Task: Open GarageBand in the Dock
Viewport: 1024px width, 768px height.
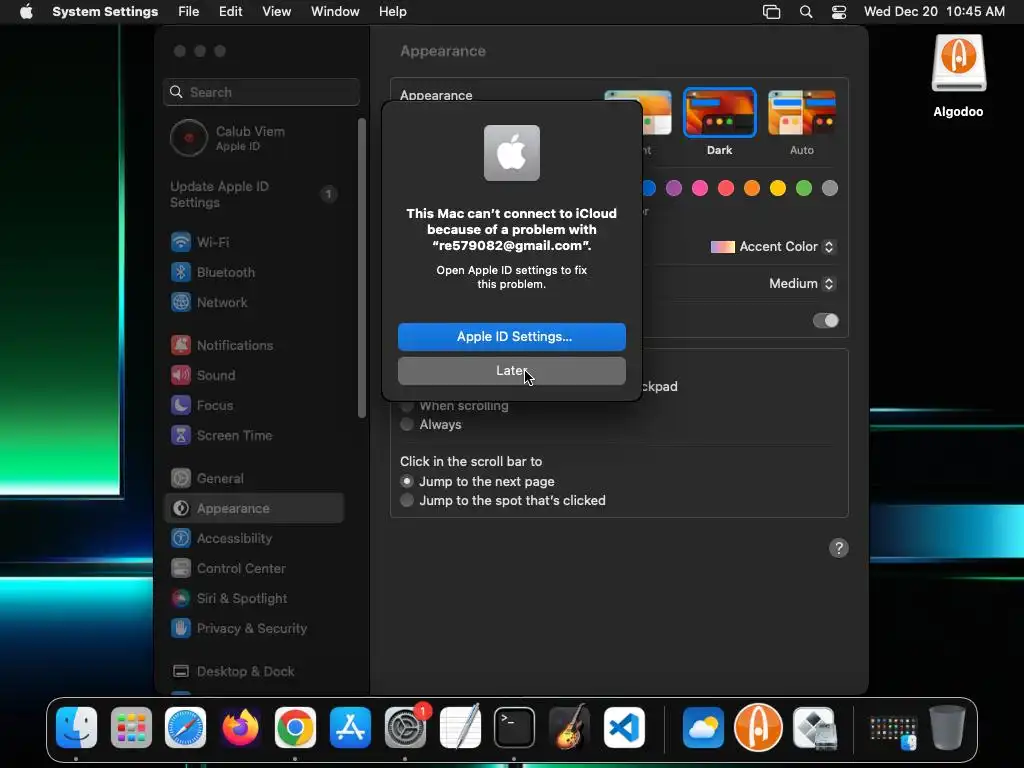Action: coord(569,728)
